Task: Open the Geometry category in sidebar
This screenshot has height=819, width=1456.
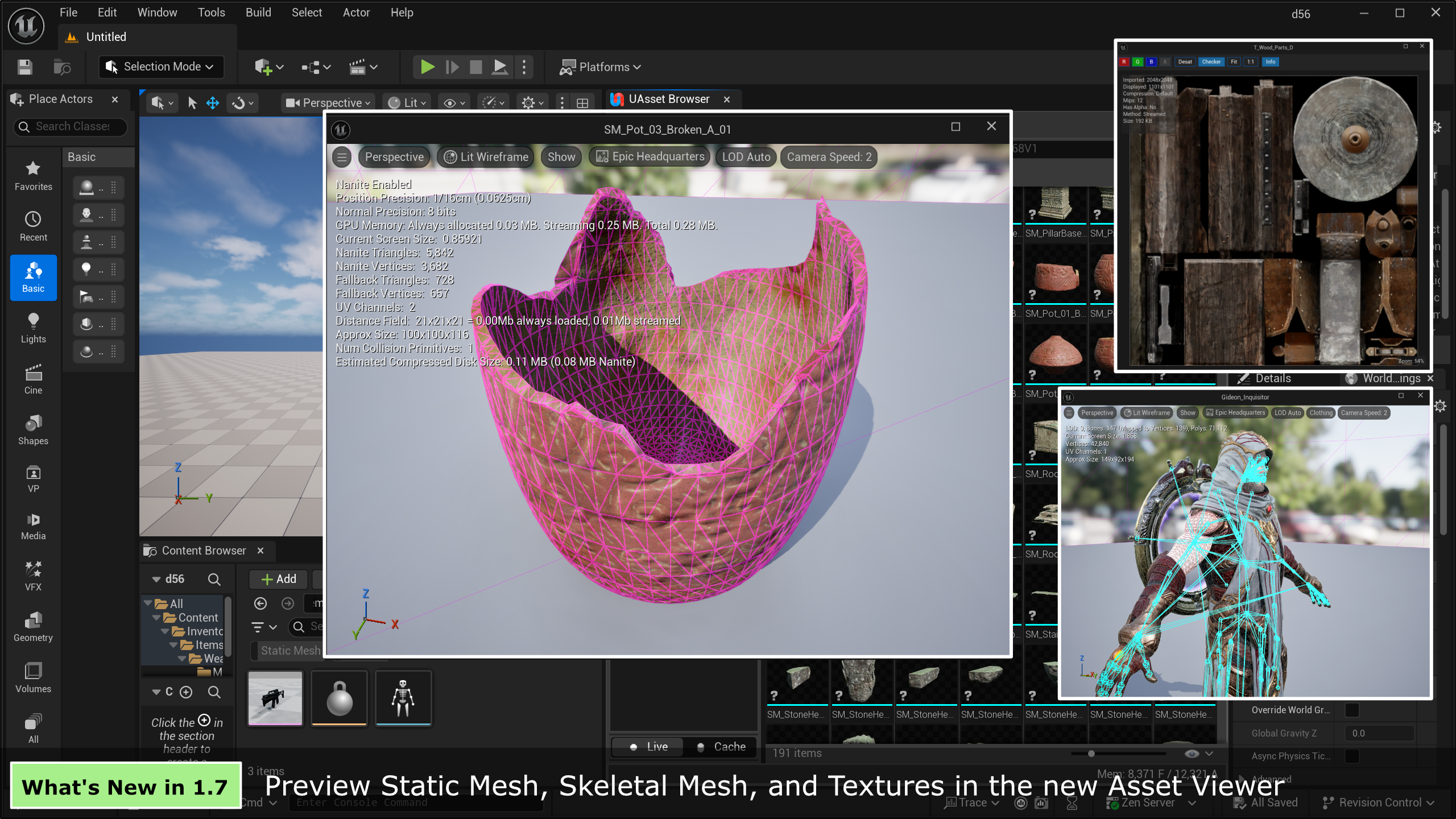Action: click(x=33, y=627)
